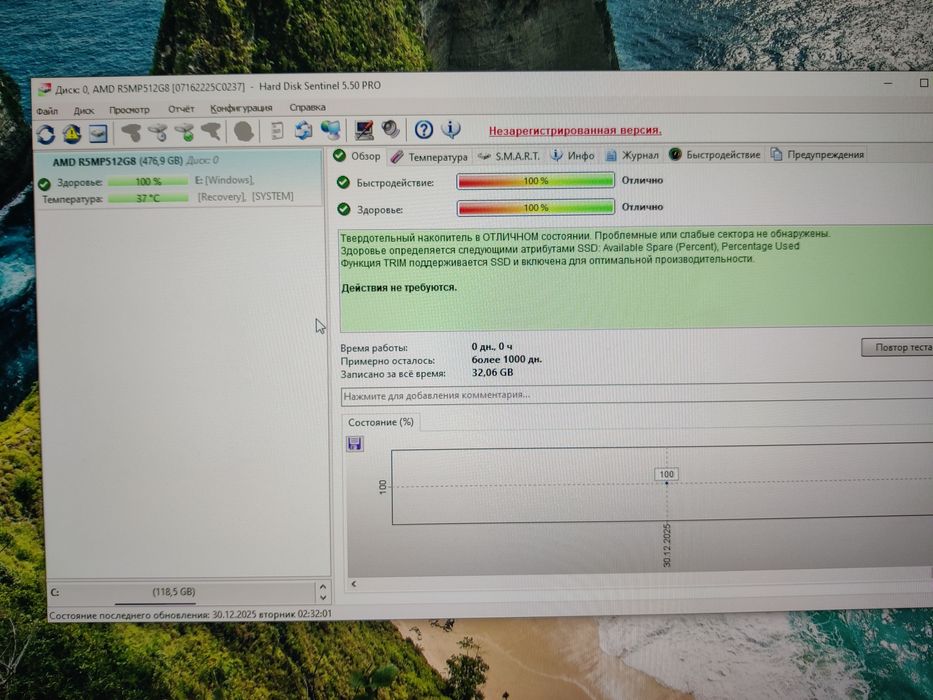Click the blue arrows refresh-page toolbar icon
The height and width of the screenshot is (700, 933).
point(303,130)
